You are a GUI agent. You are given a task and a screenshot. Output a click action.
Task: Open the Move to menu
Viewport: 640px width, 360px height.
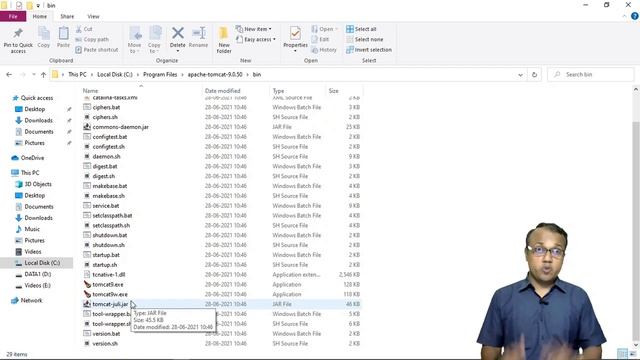point(134,40)
